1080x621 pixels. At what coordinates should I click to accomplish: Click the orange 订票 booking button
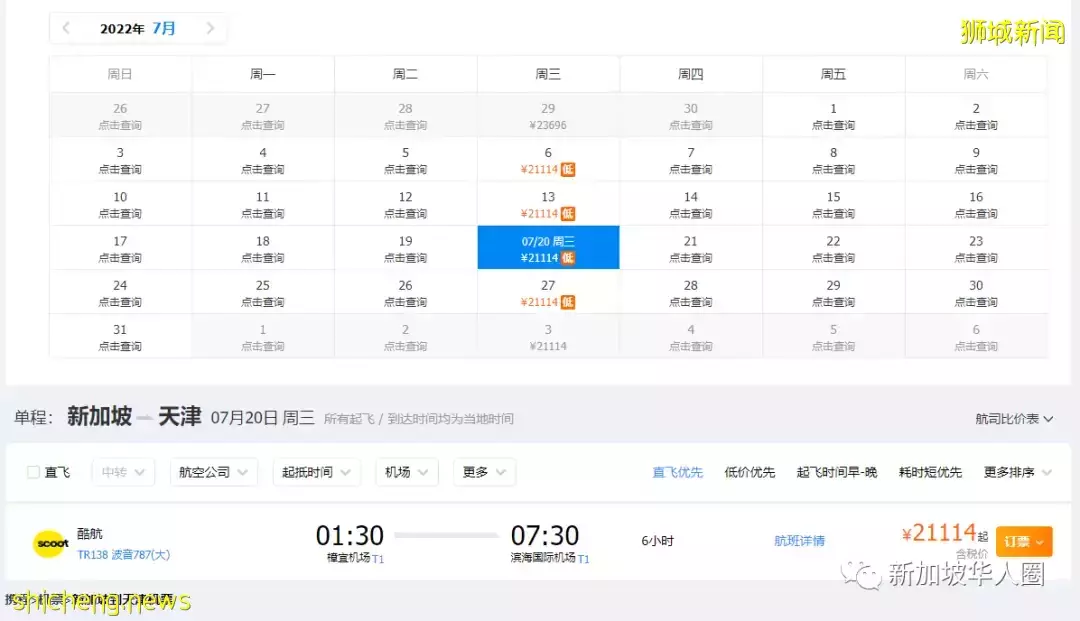(1023, 540)
